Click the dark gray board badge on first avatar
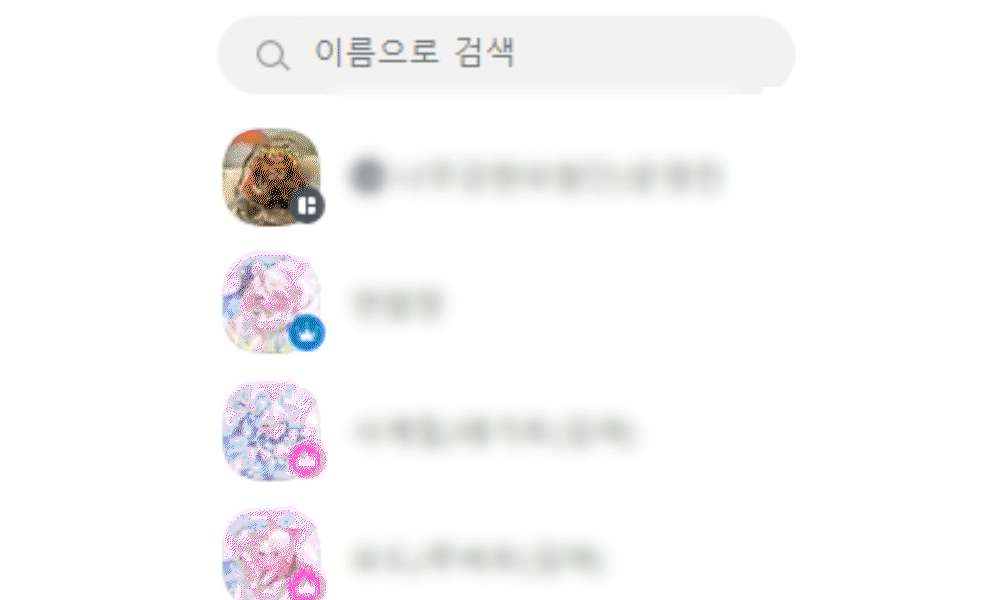1000x600 pixels. [x=307, y=205]
